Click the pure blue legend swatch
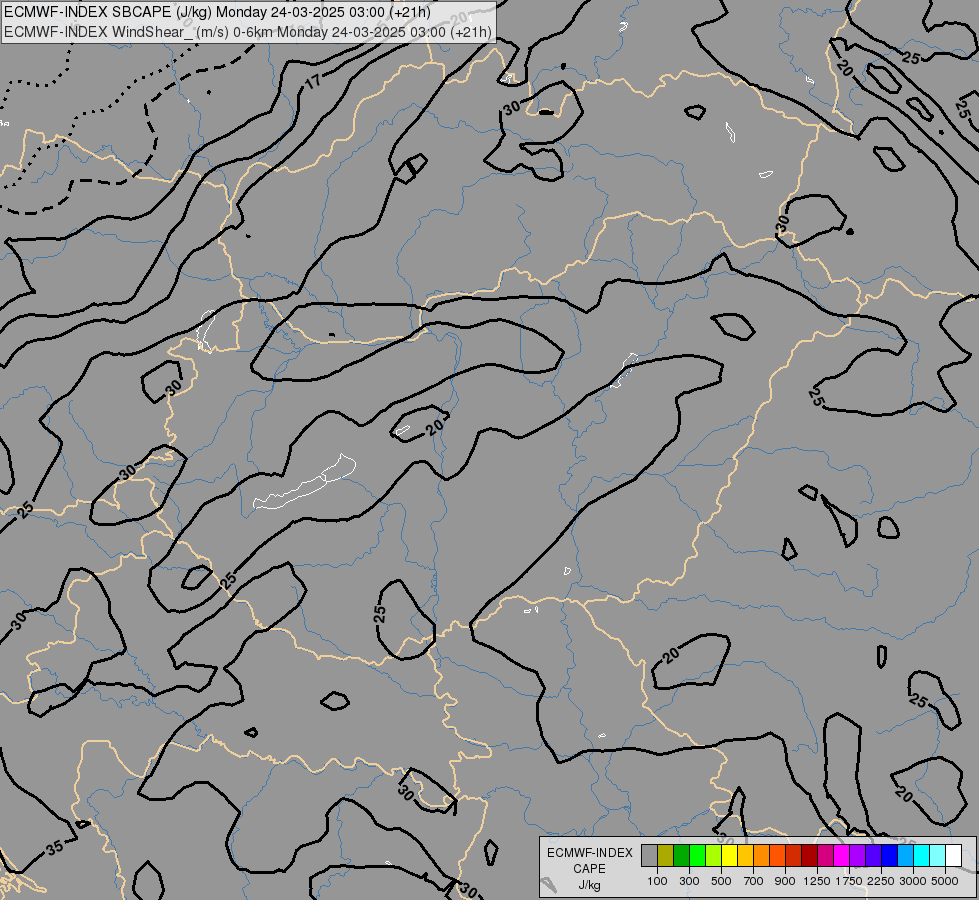This screenshot has height=900, width=979. pos(890,856)
